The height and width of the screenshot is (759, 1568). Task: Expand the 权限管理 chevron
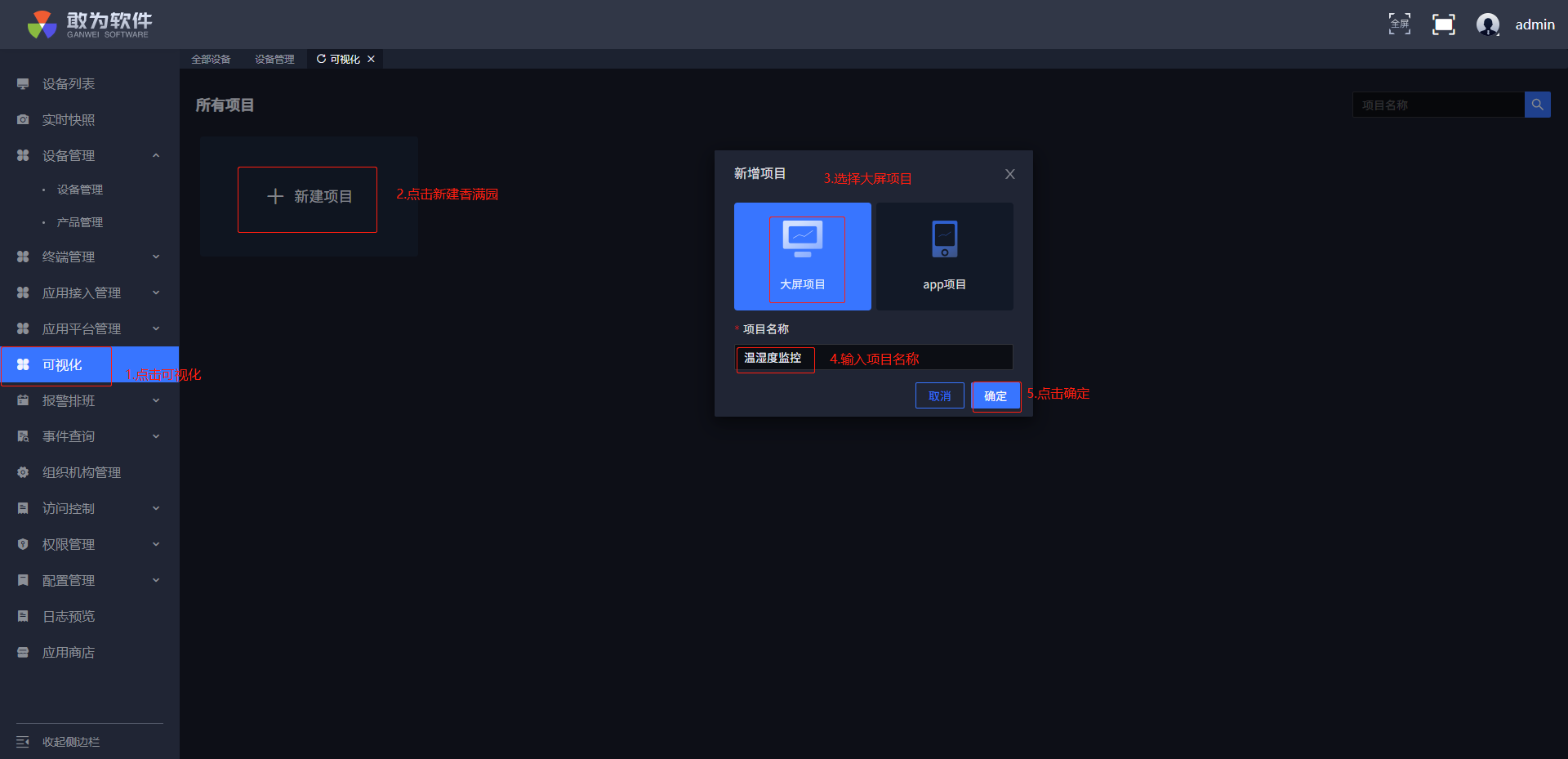[x=156, y=545]
